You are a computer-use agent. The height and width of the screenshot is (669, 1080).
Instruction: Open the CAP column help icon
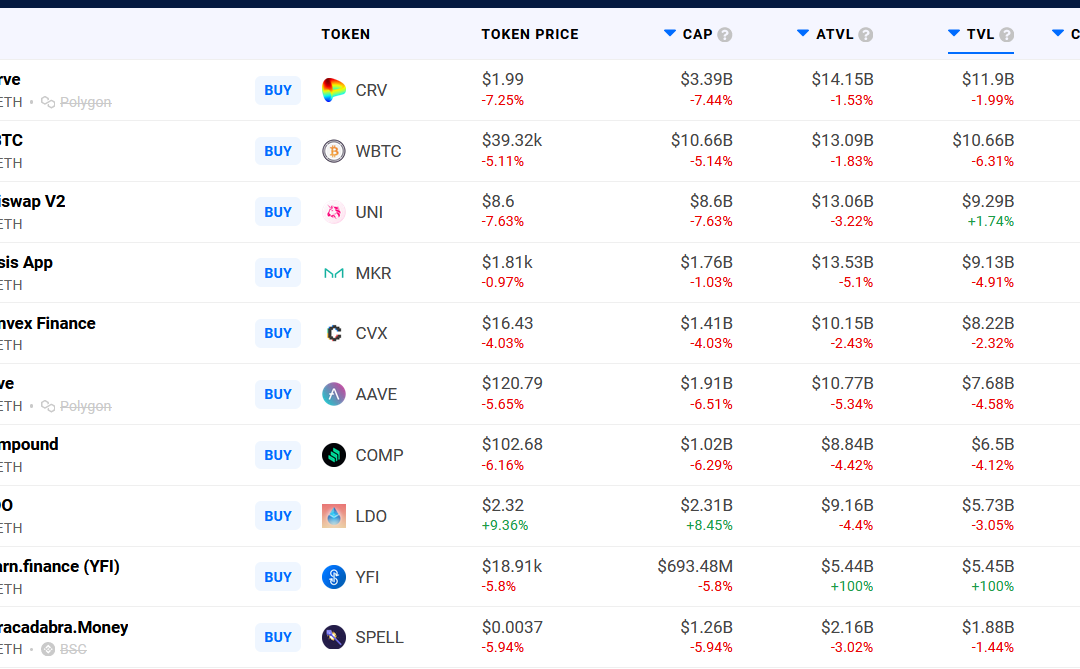pos(725,34)
